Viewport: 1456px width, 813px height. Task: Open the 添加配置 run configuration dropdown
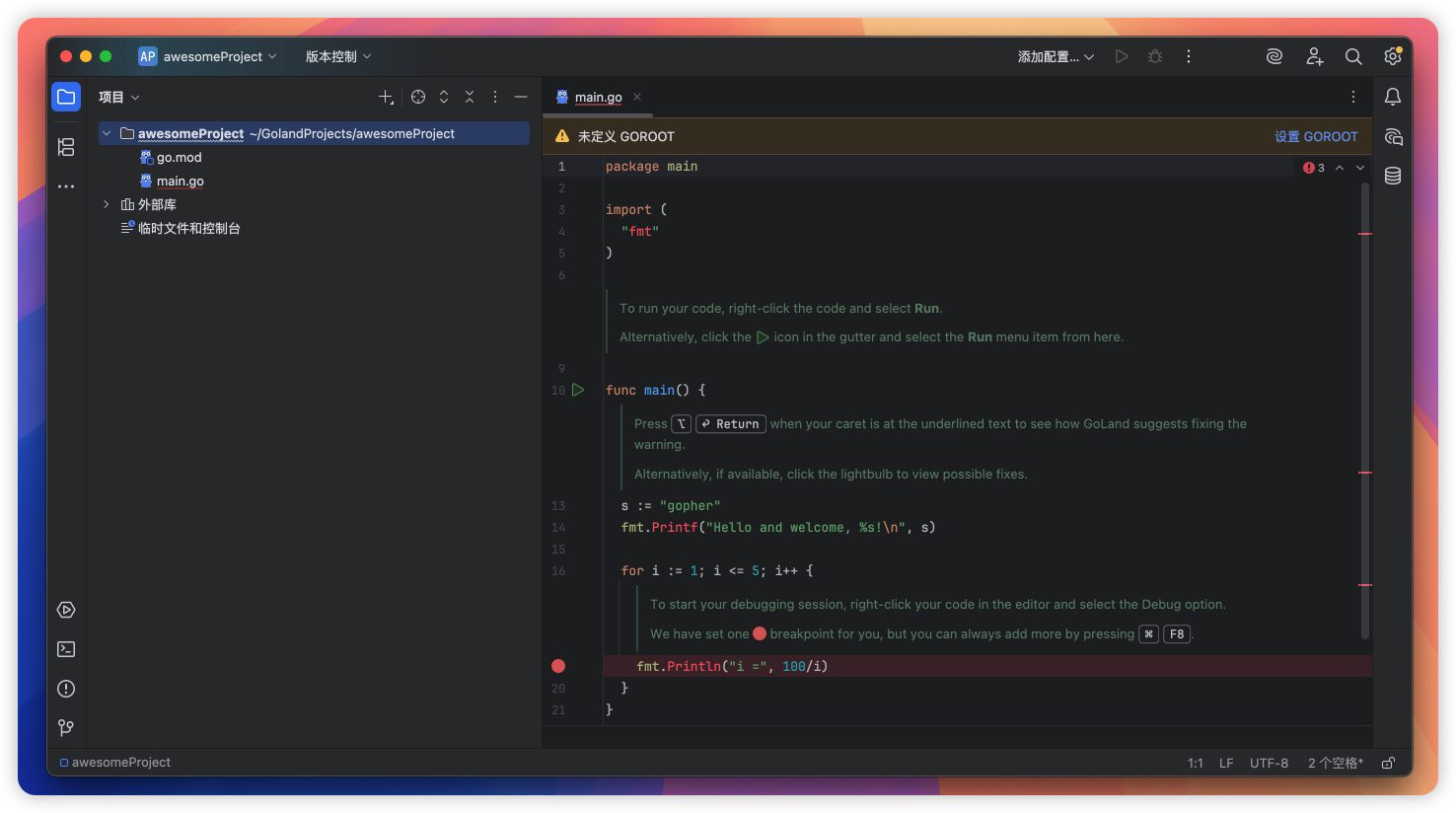pyautogui.click(x=1056, y=57)
